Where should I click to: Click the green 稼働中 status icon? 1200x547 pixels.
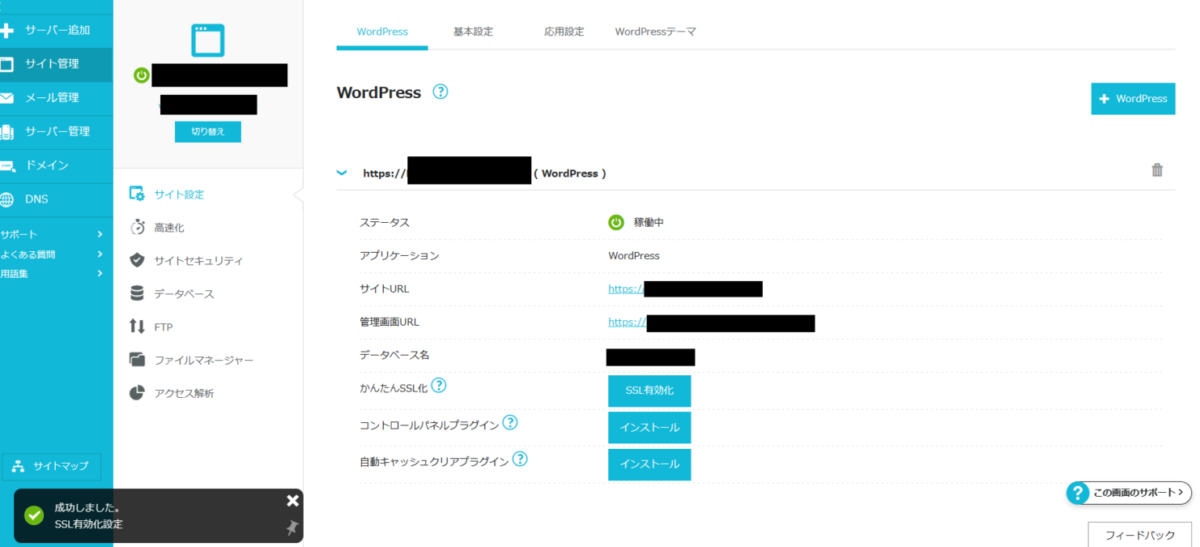pyautogui.click(x=616, y=222)
